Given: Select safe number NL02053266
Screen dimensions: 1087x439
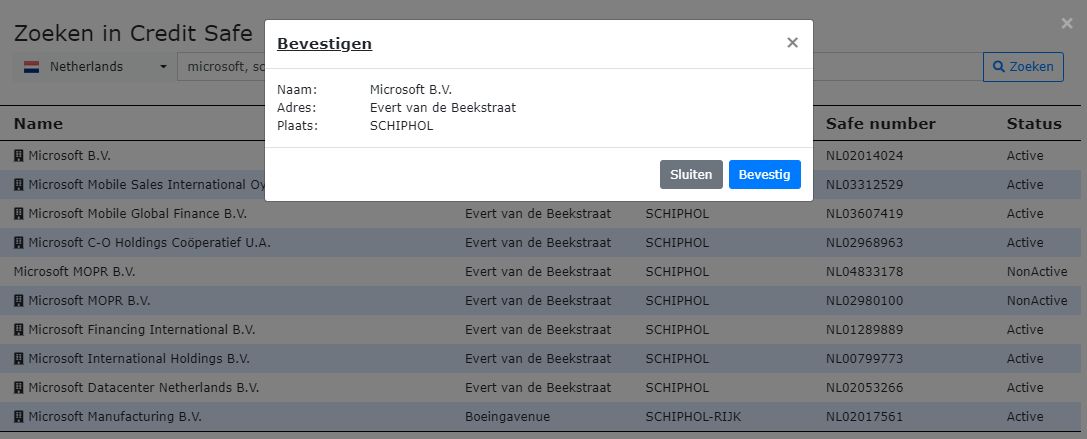Looking at the screenshot, I should [x=864, y=387].
